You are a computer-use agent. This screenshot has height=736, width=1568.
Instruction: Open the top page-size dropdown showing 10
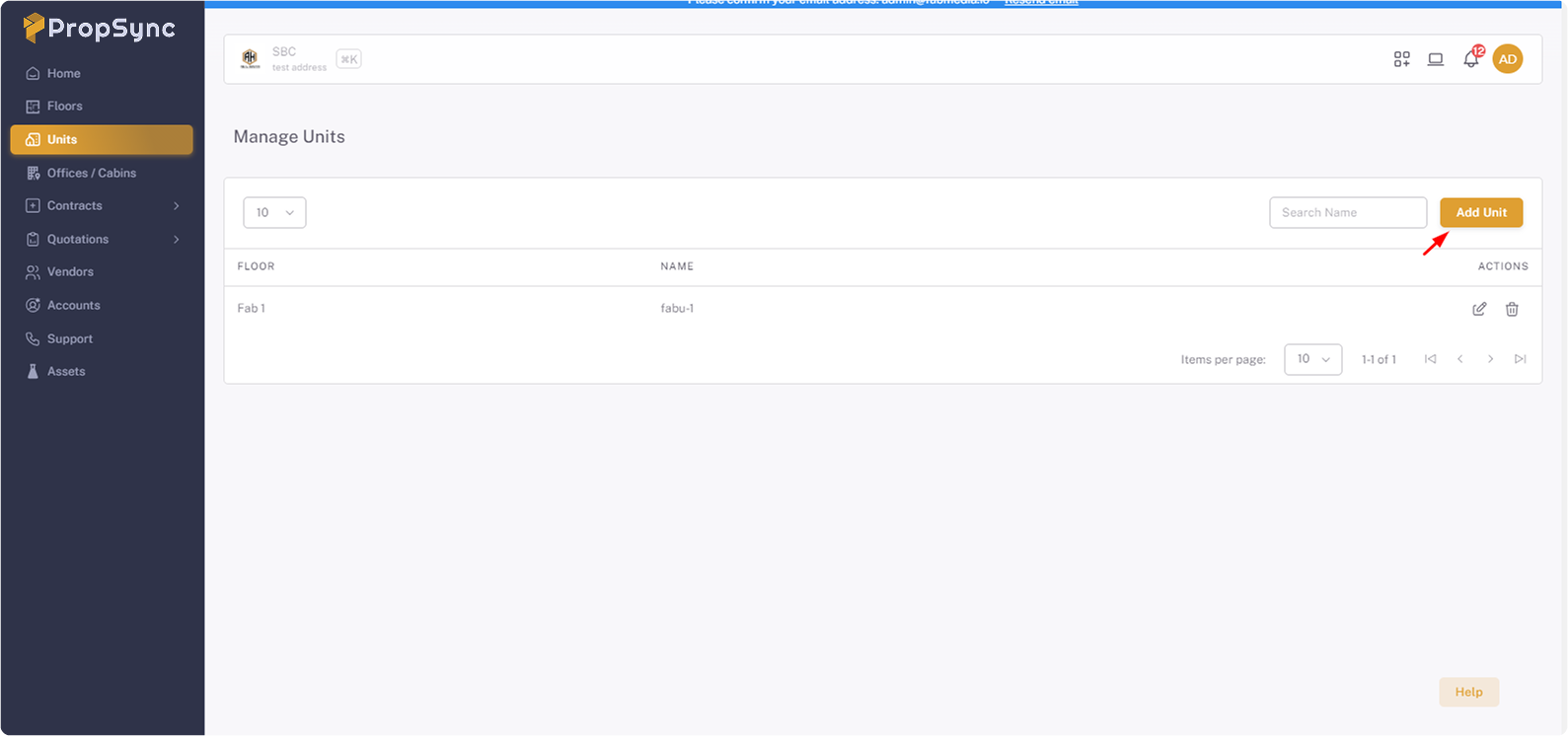[274, 212]
